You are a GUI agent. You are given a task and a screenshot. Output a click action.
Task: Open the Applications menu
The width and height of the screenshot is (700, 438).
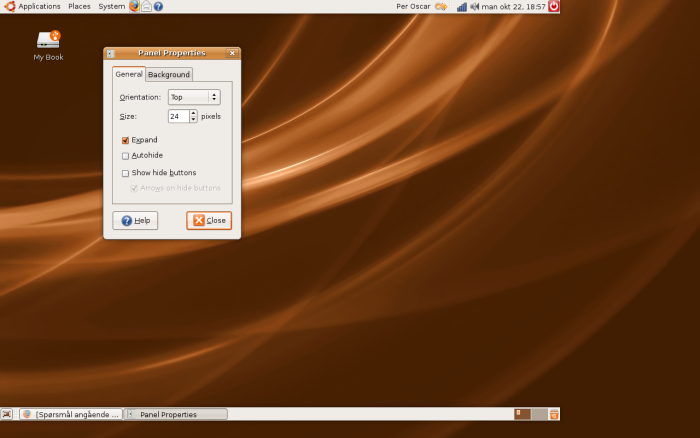point(32,6)
